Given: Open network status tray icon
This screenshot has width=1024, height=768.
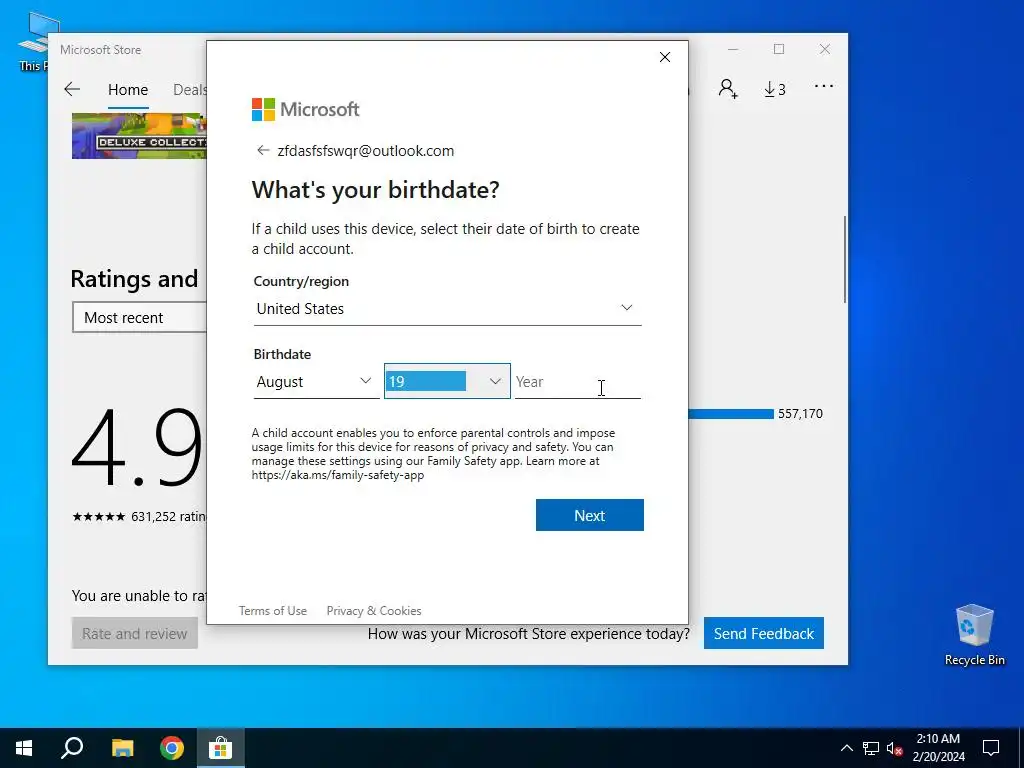Looking at the screenshot, I should (x=871, y=748).
